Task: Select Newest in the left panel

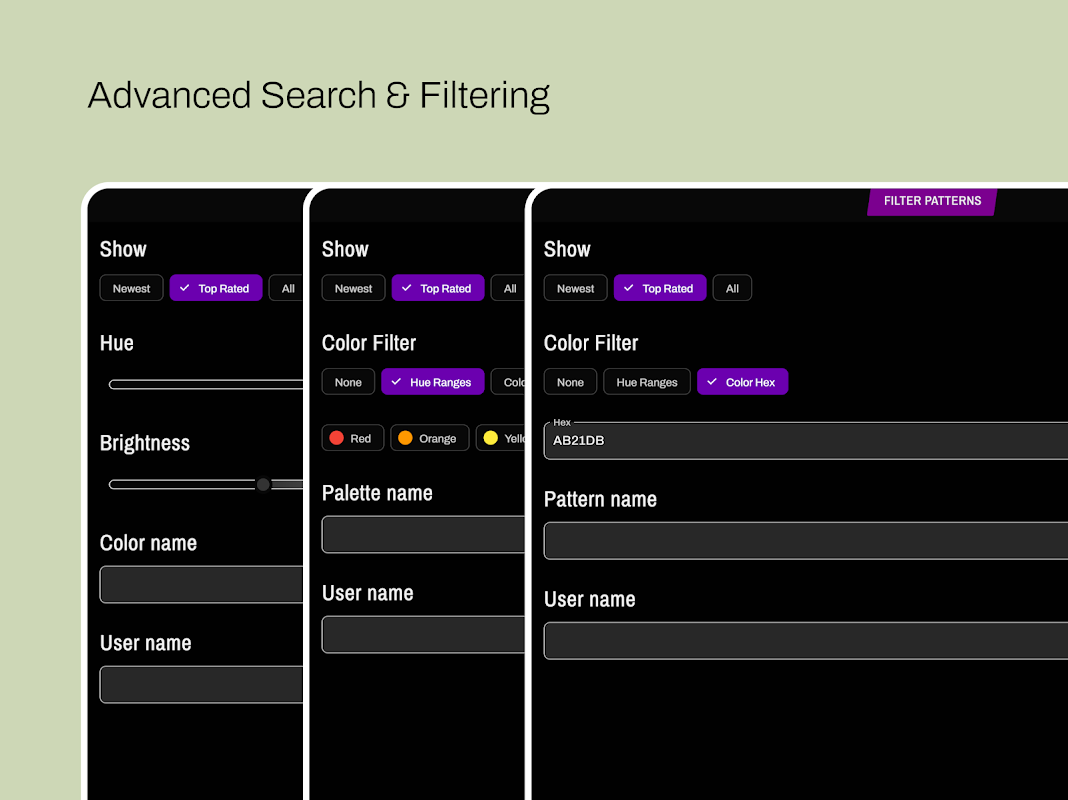Action: (x=131, y=288)
